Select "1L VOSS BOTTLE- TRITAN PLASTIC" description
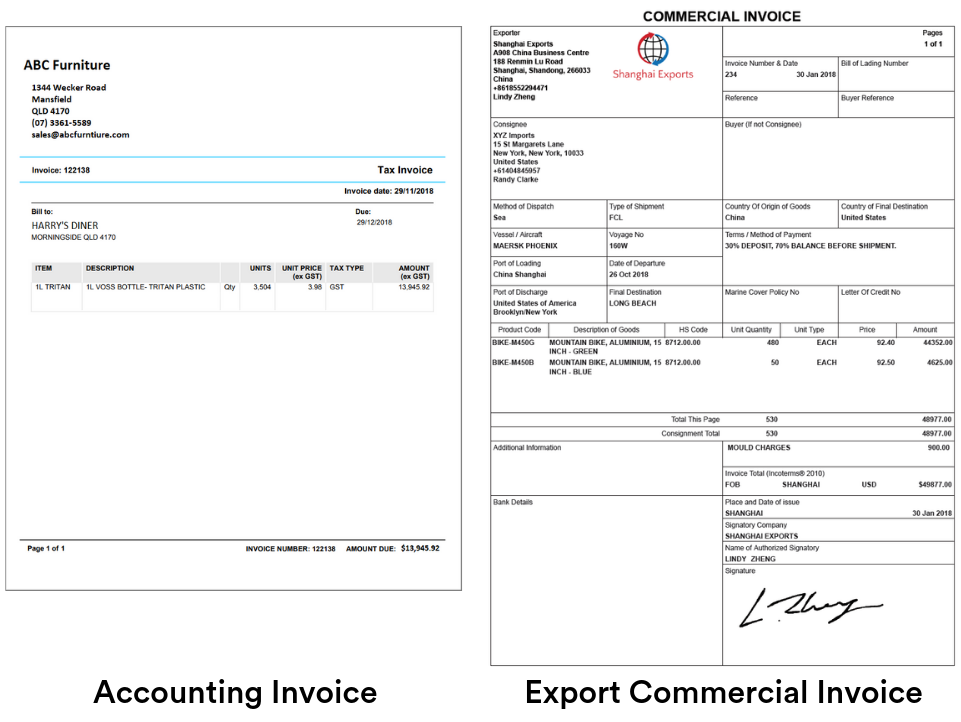Viewport: 961px width, 722px height. (x=145, y=287)
